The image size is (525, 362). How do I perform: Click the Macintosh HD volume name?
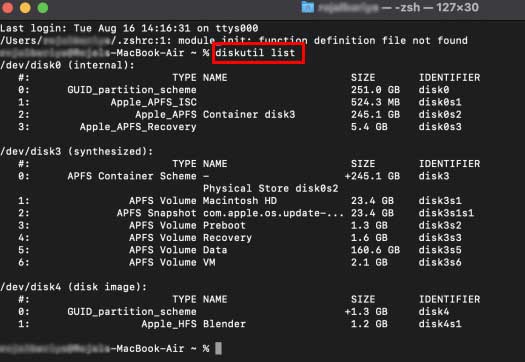[240, 201]
